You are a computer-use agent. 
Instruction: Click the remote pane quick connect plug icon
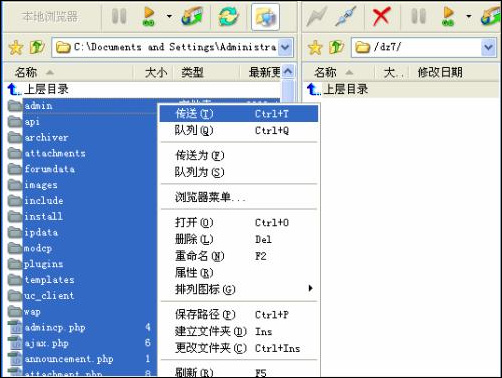pos(346,16)
